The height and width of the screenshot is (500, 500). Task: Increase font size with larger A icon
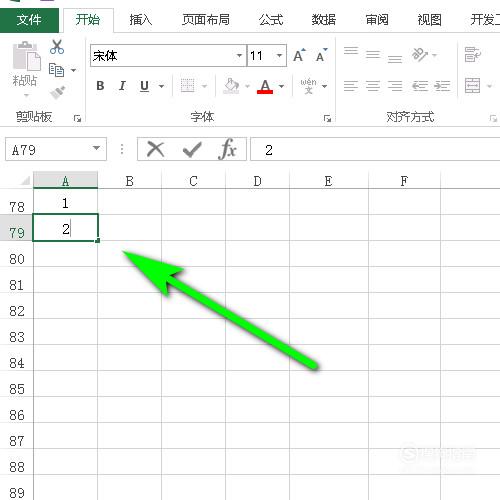point(299,55)
